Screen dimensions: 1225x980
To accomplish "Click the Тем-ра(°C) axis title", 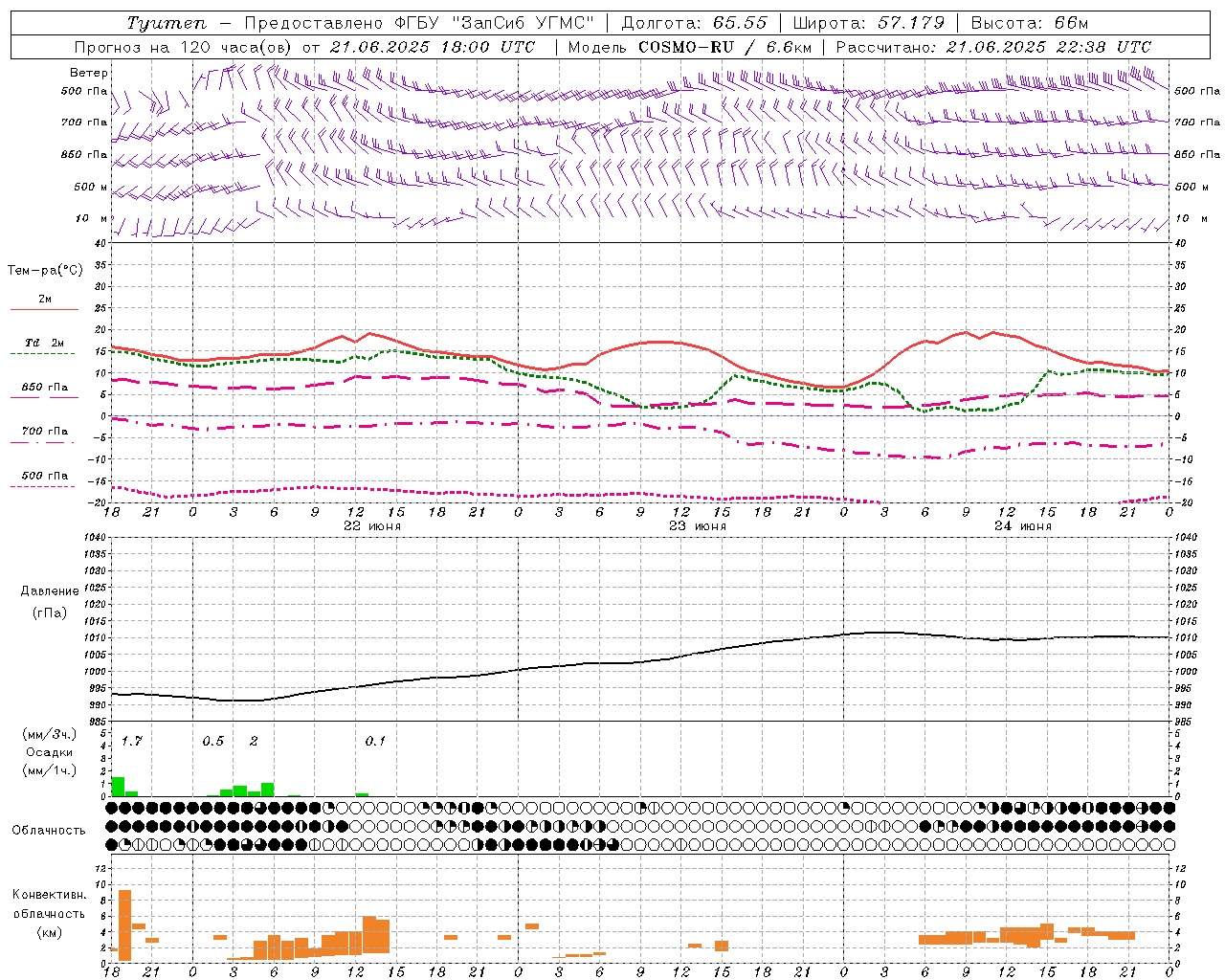I will click(45, 271).
